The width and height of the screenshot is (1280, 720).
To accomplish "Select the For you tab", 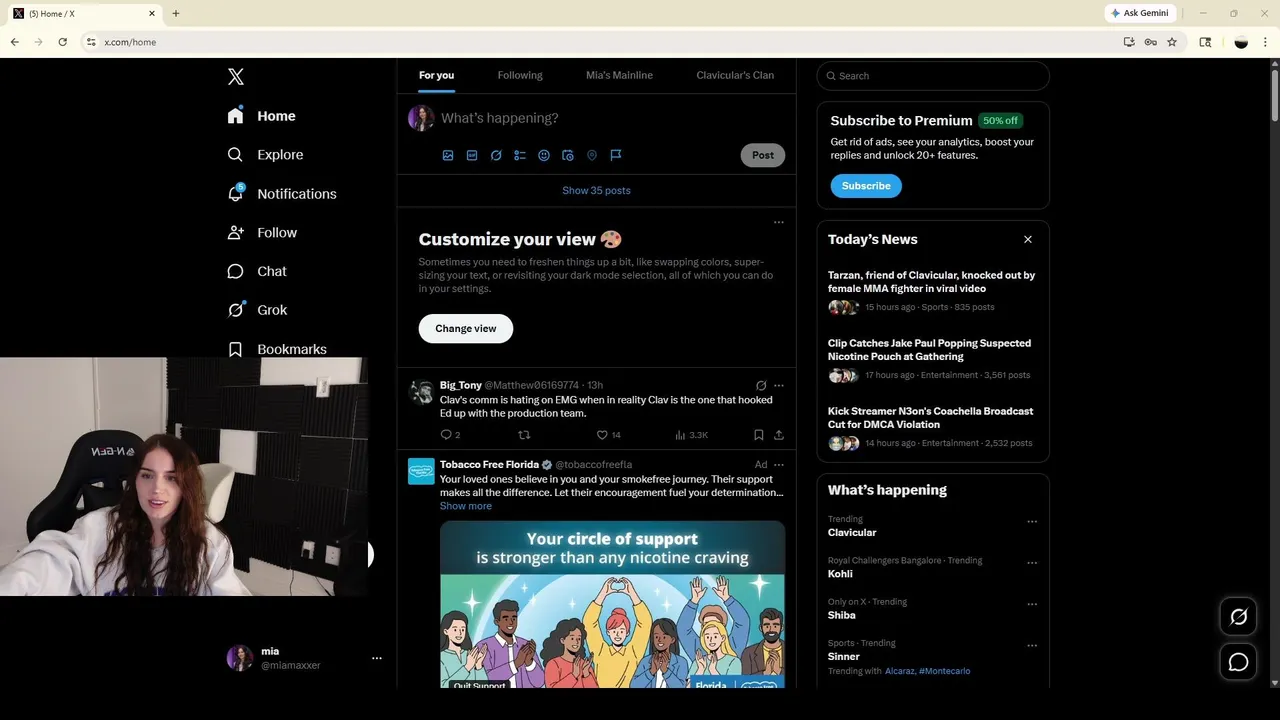I will [x=436, y=75].
